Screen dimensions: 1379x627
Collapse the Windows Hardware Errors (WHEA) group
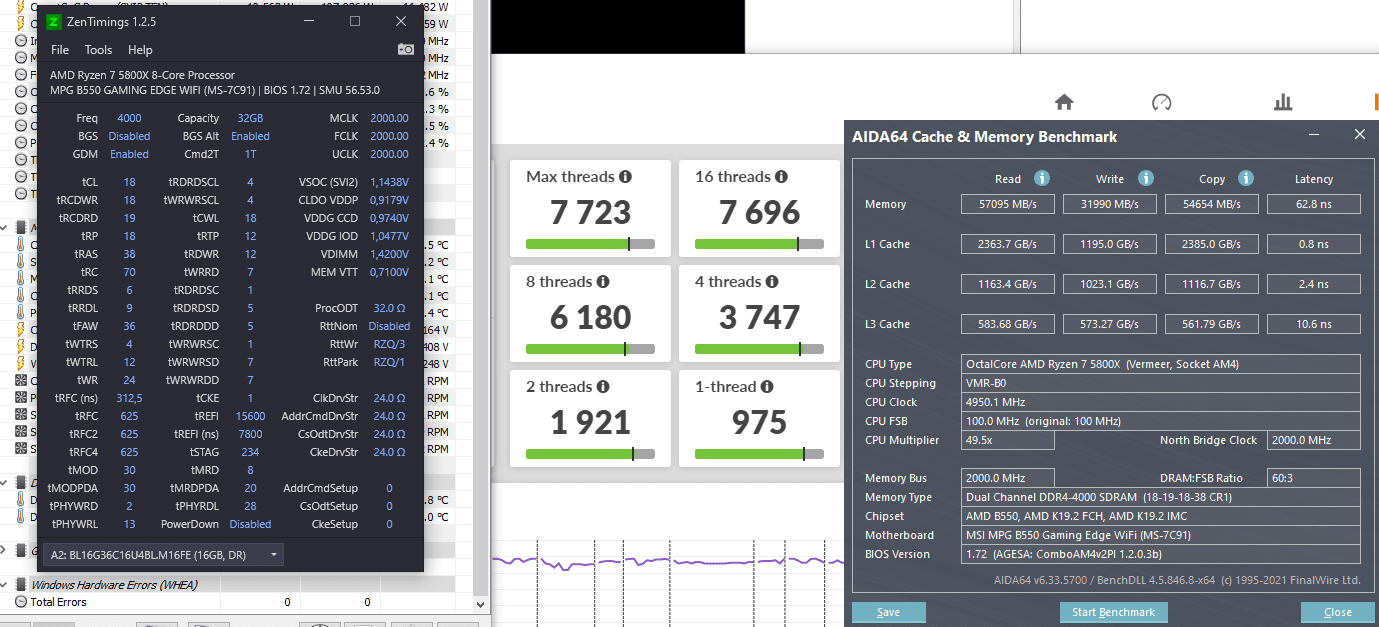5,584
